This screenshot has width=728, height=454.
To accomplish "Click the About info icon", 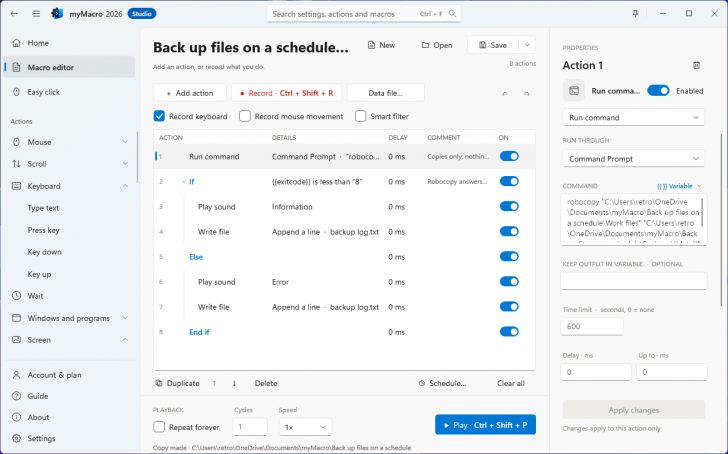I will click(x=17, y=417).
